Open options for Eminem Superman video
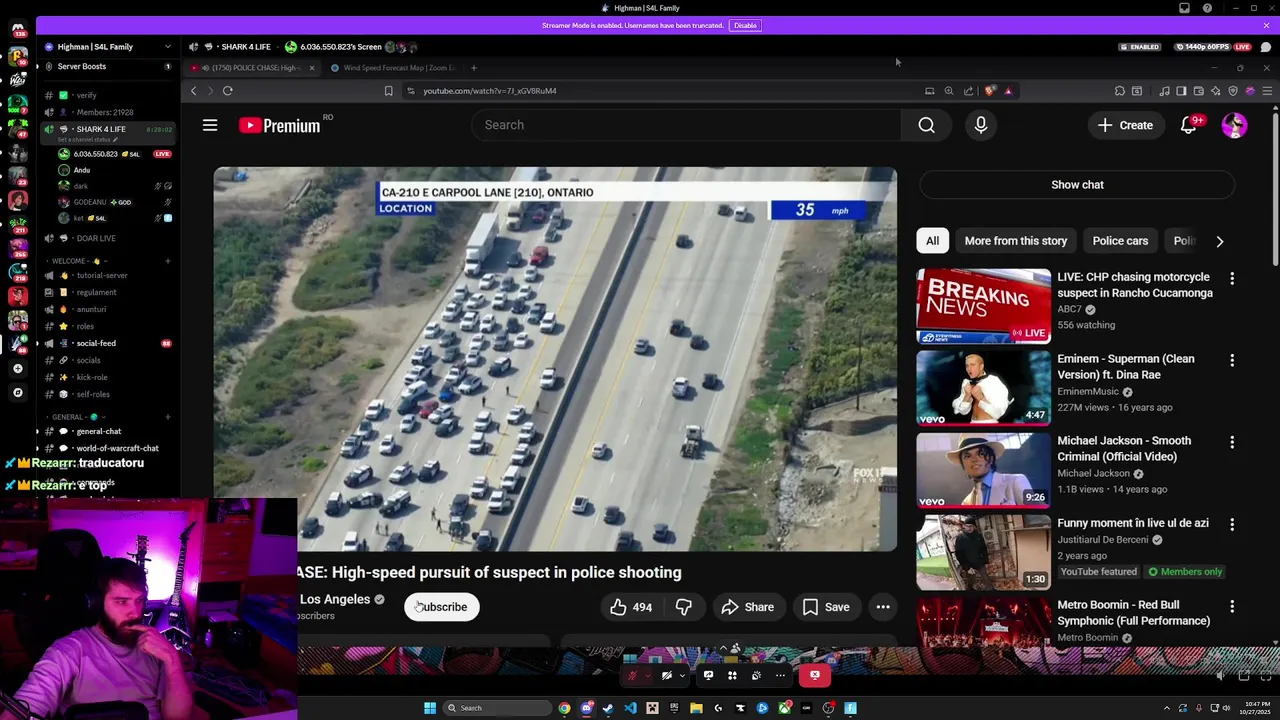 coord(1232,360)
